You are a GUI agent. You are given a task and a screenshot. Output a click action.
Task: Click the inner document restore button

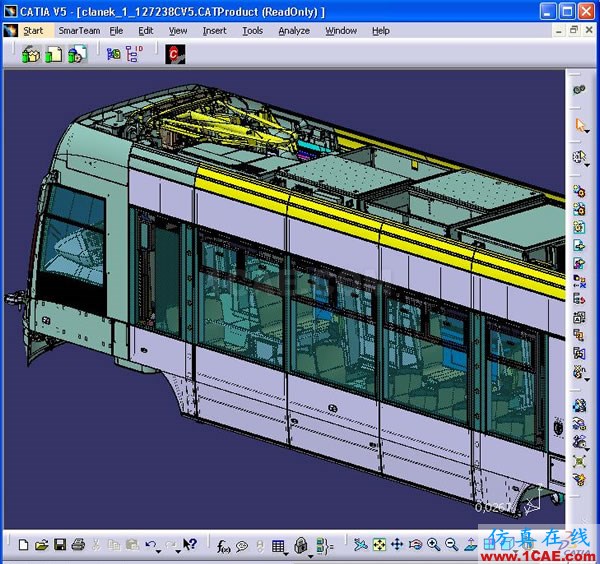click(x=574, y=30)
